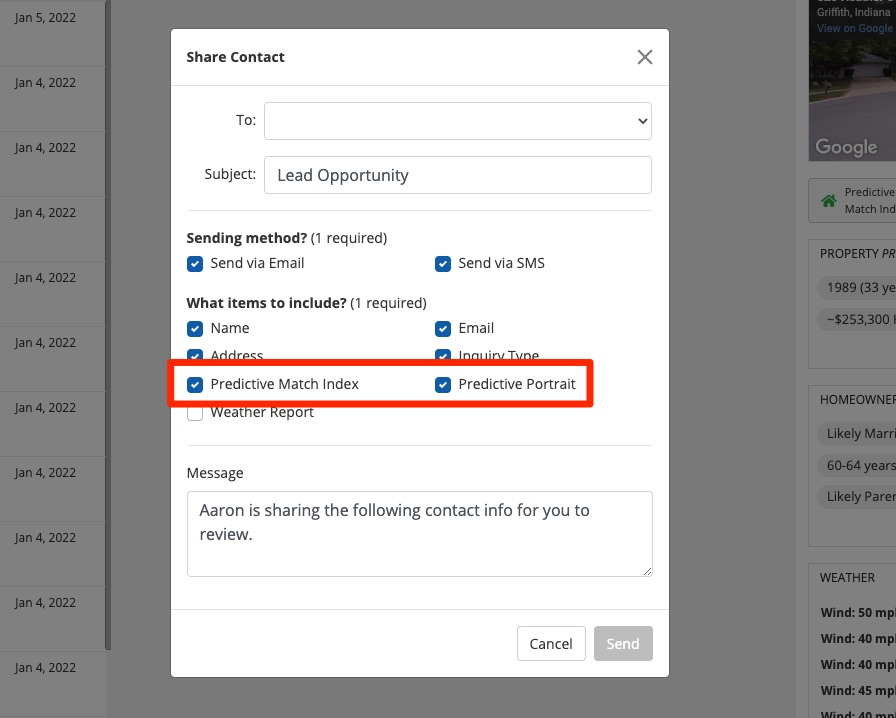Enable the Weather Report checkbox
The width and height of the screenshot is (896, 718).
point(195,412)
